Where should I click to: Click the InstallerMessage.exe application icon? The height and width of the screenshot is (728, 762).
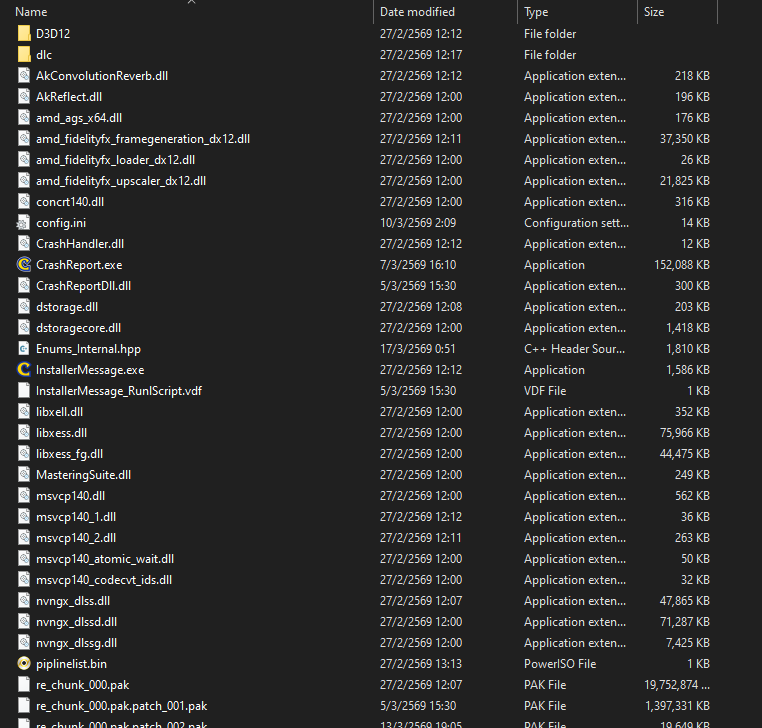pos(25,370)
